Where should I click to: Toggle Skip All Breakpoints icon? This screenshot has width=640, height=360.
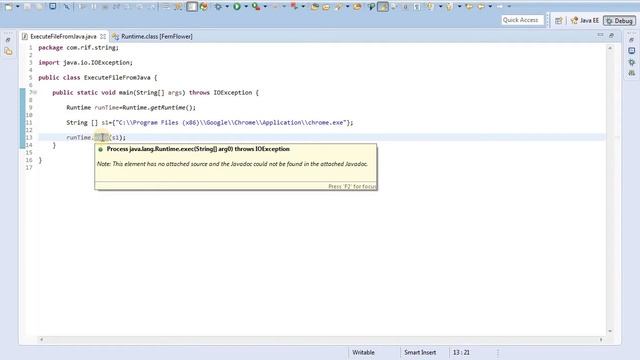click(67, 7)
